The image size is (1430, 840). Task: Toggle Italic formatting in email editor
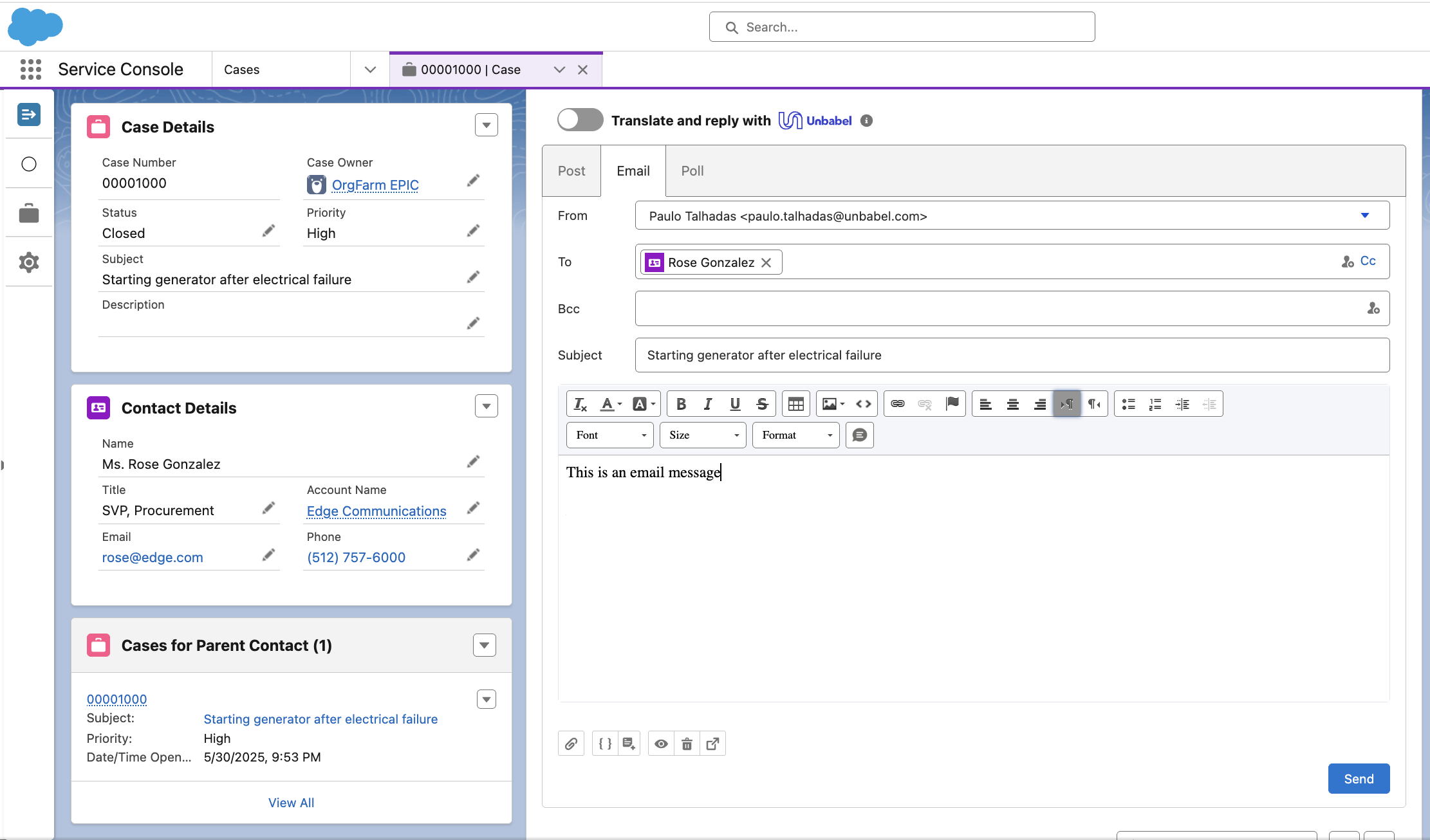pos(708,404)
